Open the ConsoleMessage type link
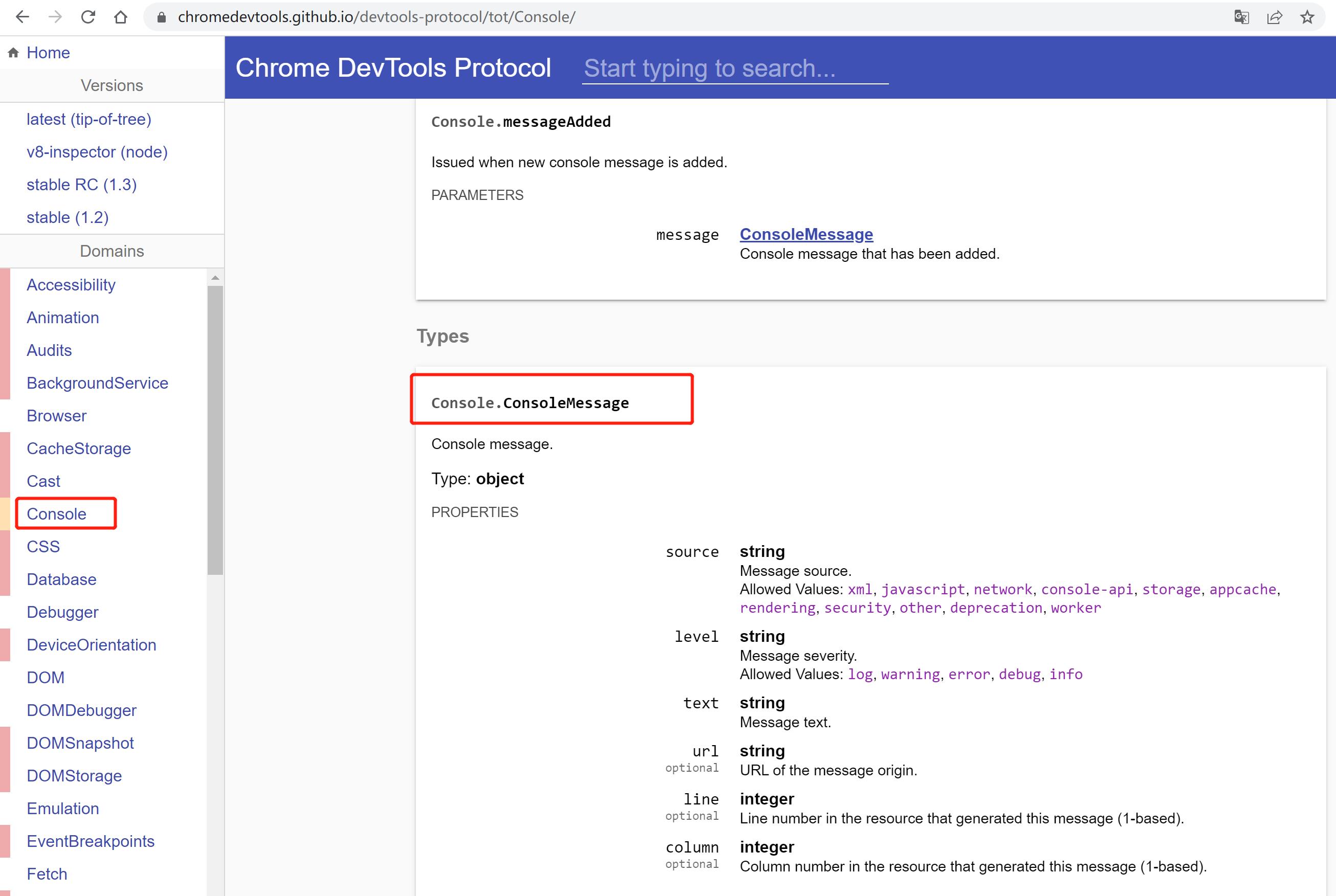The height and width of the screenshot is (896, 1336). click(806, 234)
